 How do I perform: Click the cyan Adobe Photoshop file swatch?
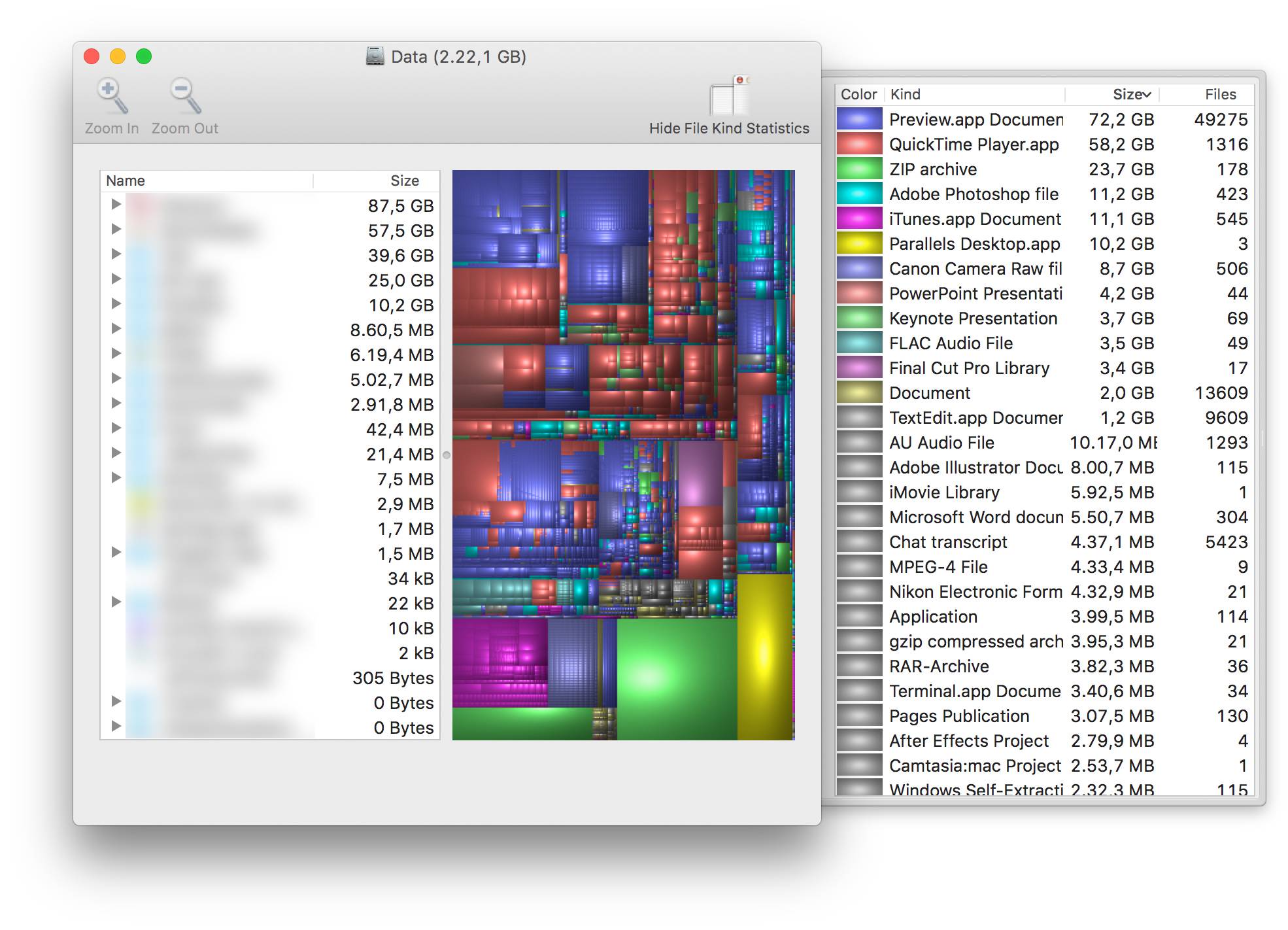[x=860, y=194]
